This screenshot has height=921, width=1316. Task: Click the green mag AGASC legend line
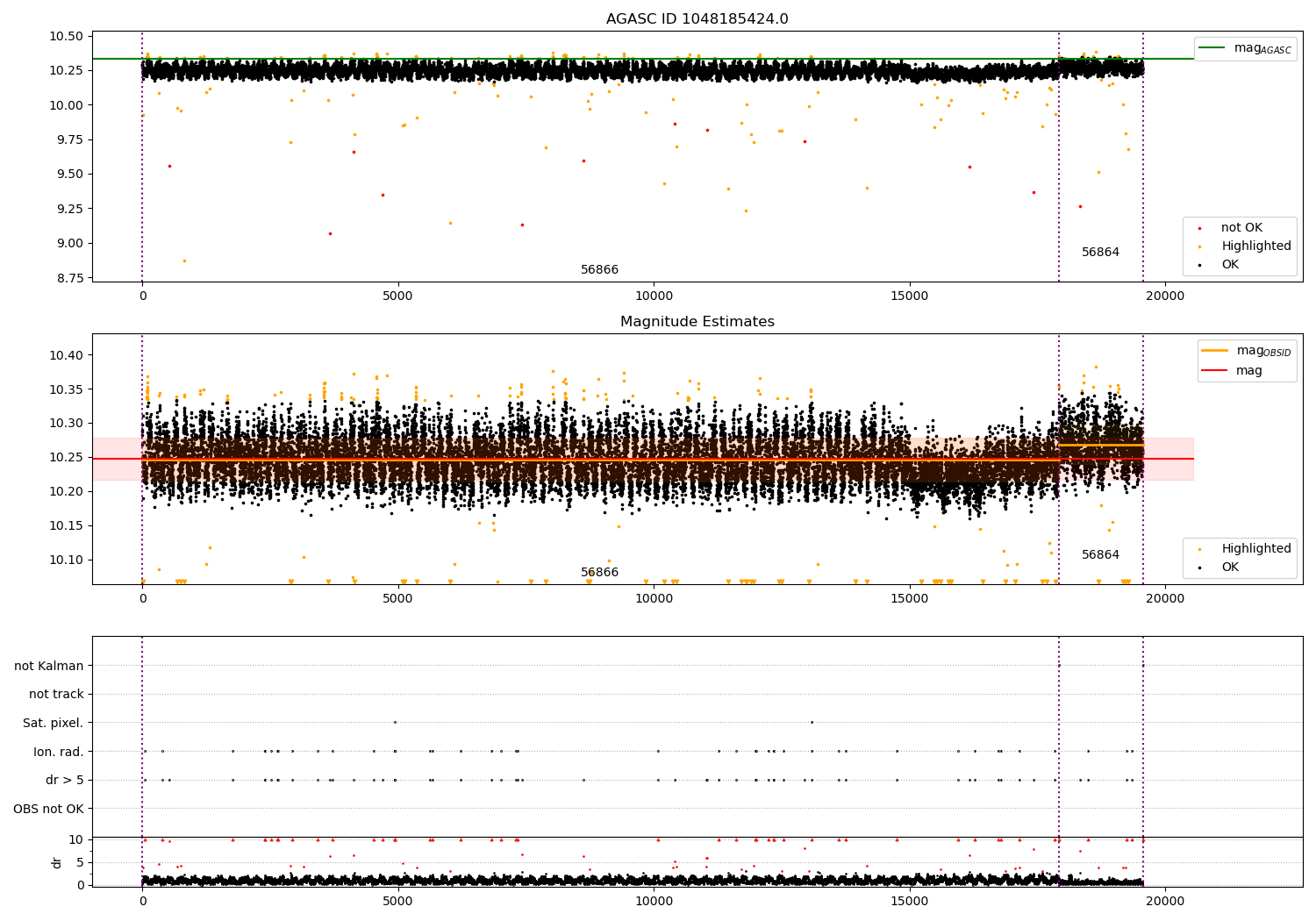1212,48
